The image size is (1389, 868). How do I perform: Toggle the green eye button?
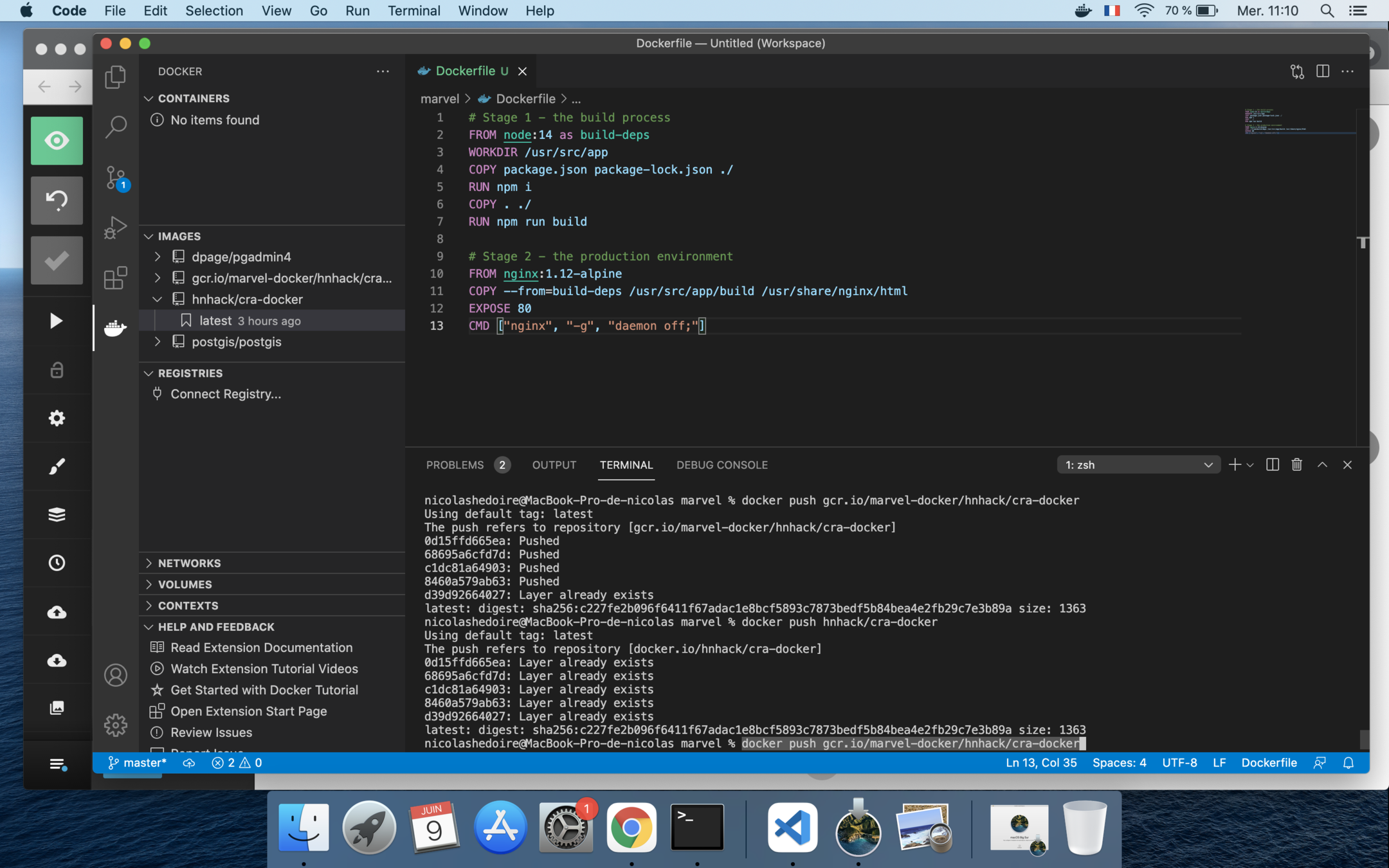(57, 141)
